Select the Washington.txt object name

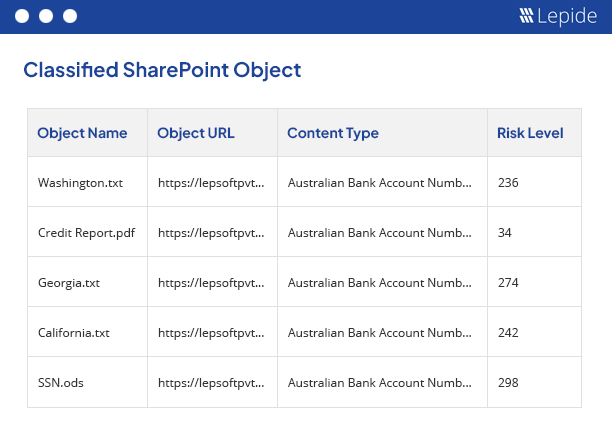(80, 183)
